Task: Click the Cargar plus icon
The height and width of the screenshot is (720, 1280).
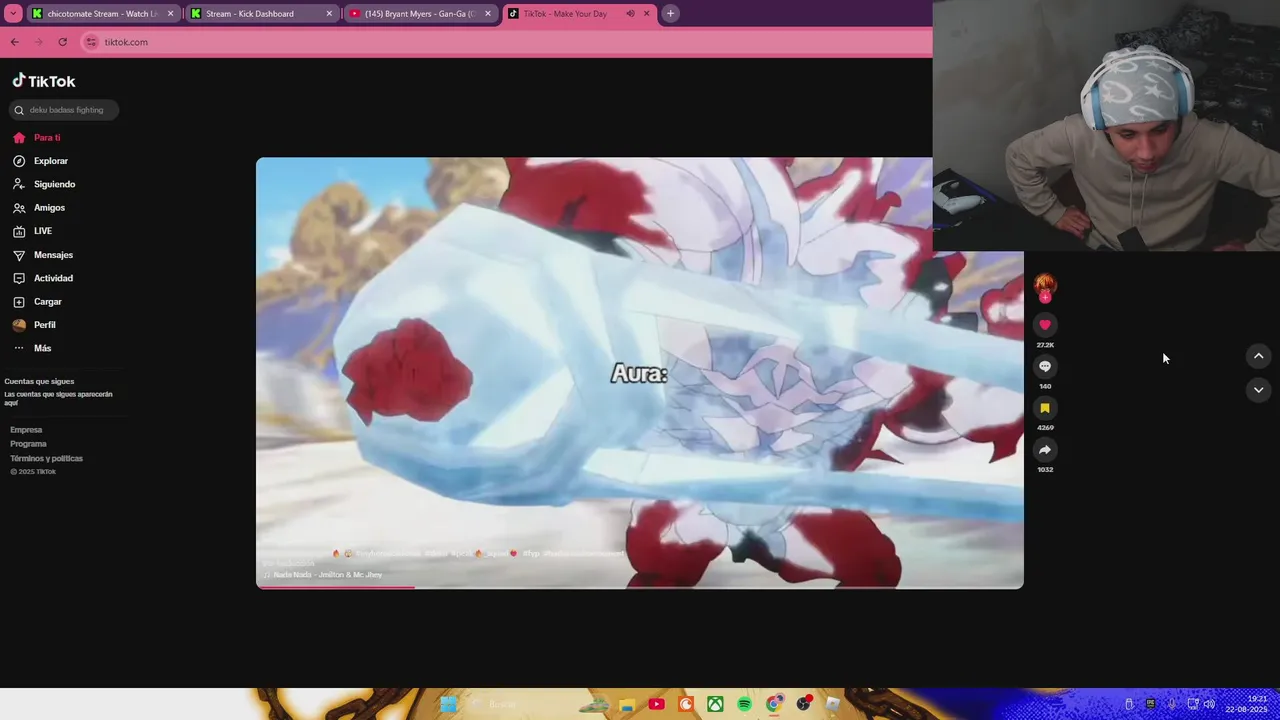Action: [19, 302]
